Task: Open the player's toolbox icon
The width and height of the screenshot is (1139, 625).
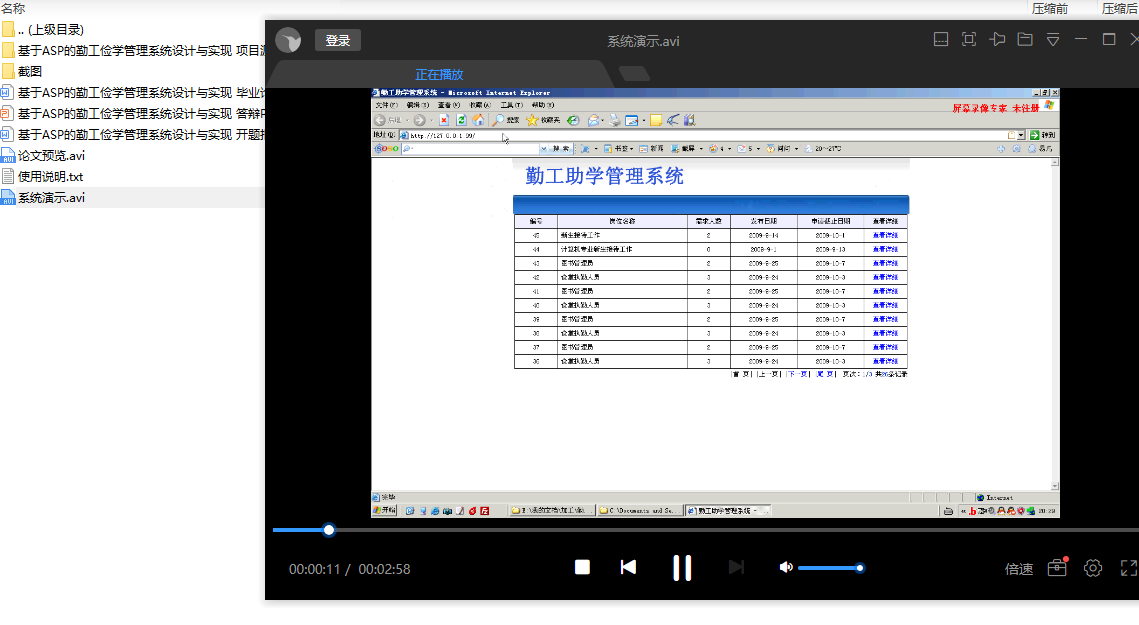Action: coord(1058,568)
